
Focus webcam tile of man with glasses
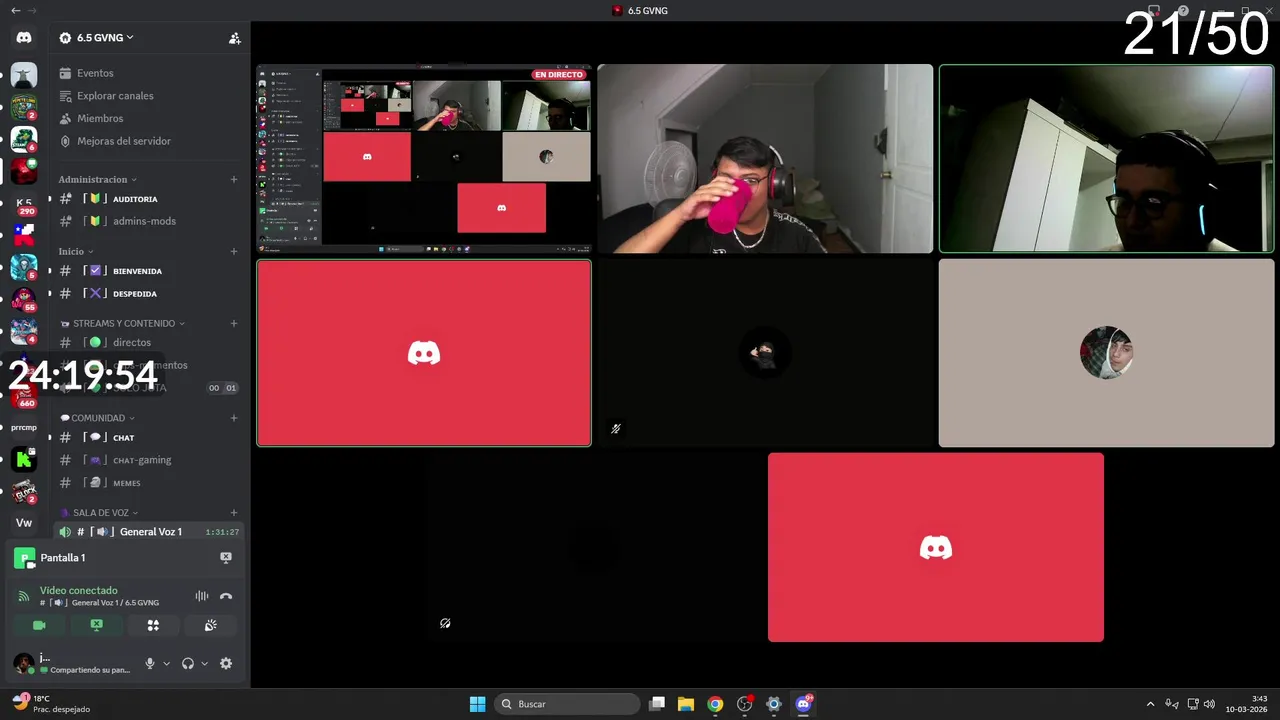point(1106,159)
